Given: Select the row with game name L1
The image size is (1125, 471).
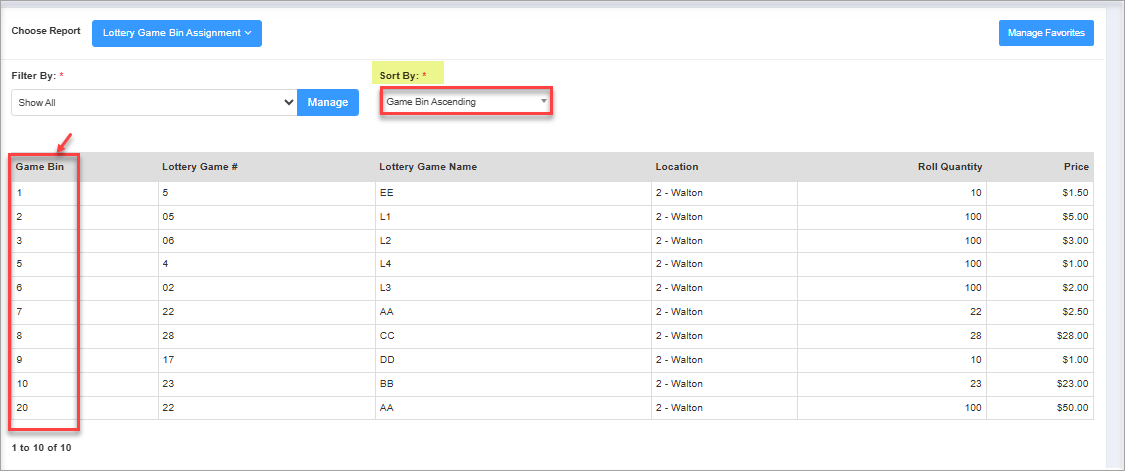Looking at the screenshot, I should point(387,217).
